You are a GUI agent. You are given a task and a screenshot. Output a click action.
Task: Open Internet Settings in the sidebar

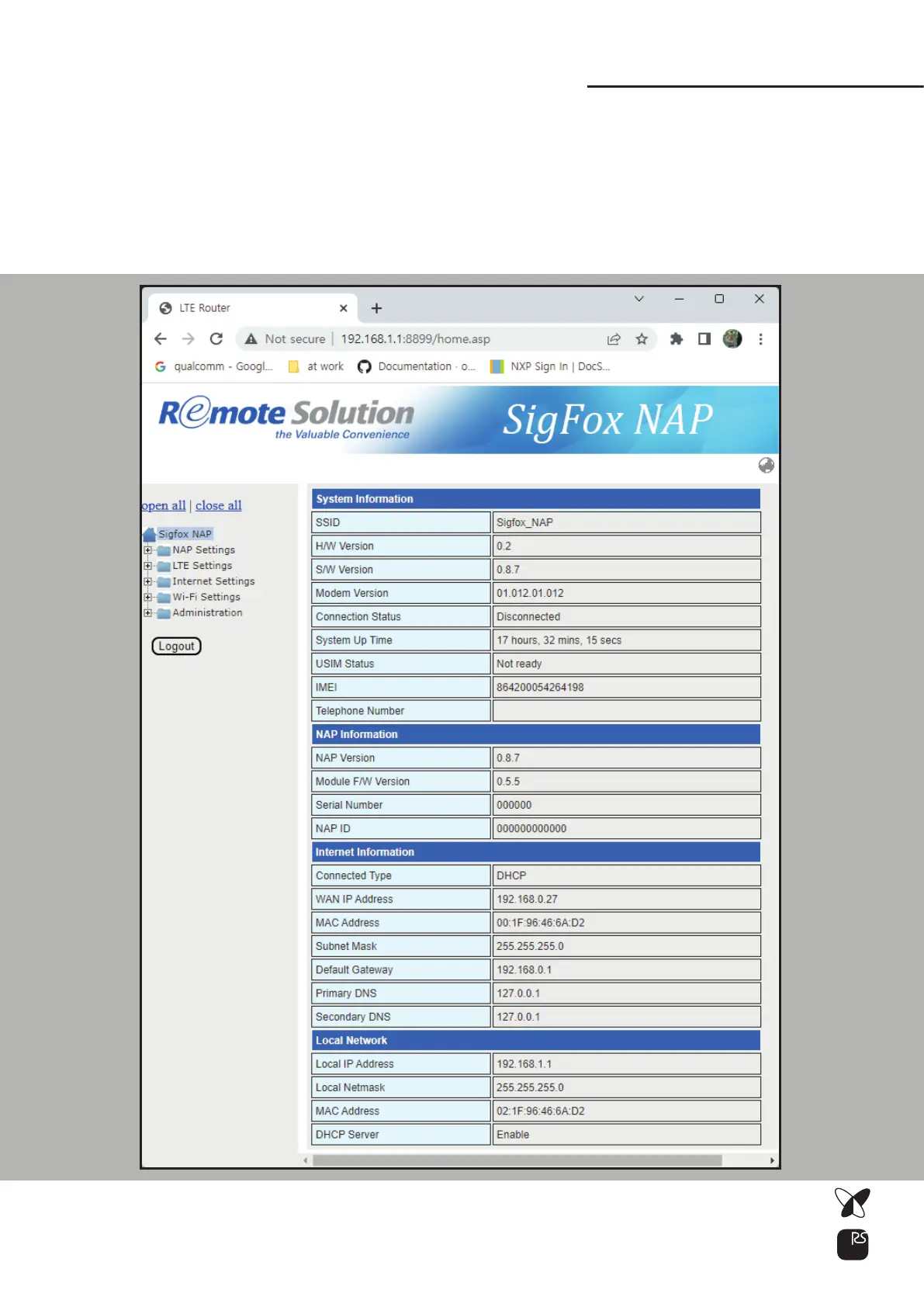(x=213, y=581)
